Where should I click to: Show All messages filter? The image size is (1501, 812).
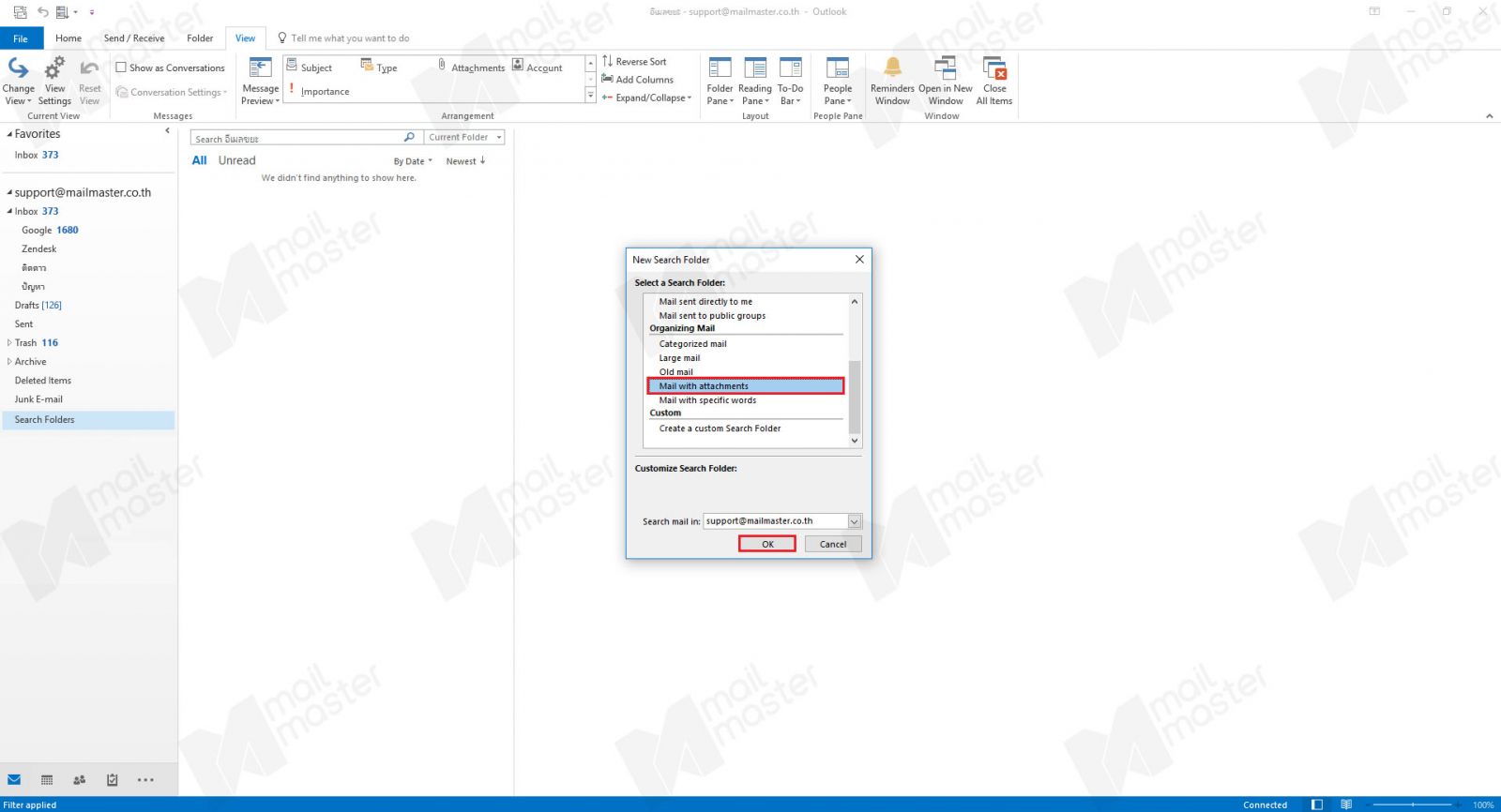pos(199,160)
